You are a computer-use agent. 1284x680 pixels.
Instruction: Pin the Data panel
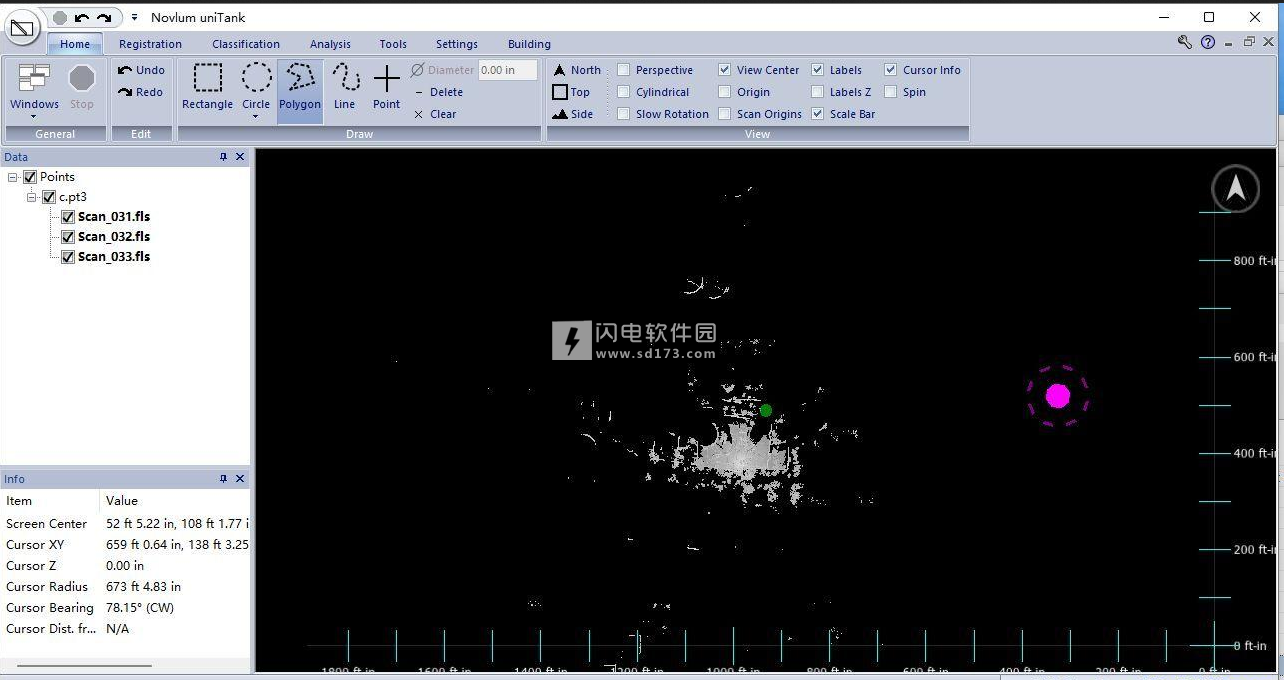(223, 157)
